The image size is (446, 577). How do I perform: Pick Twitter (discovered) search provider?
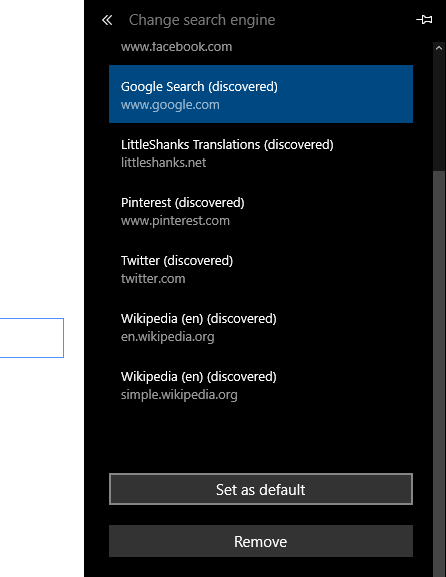pos(261,268)
